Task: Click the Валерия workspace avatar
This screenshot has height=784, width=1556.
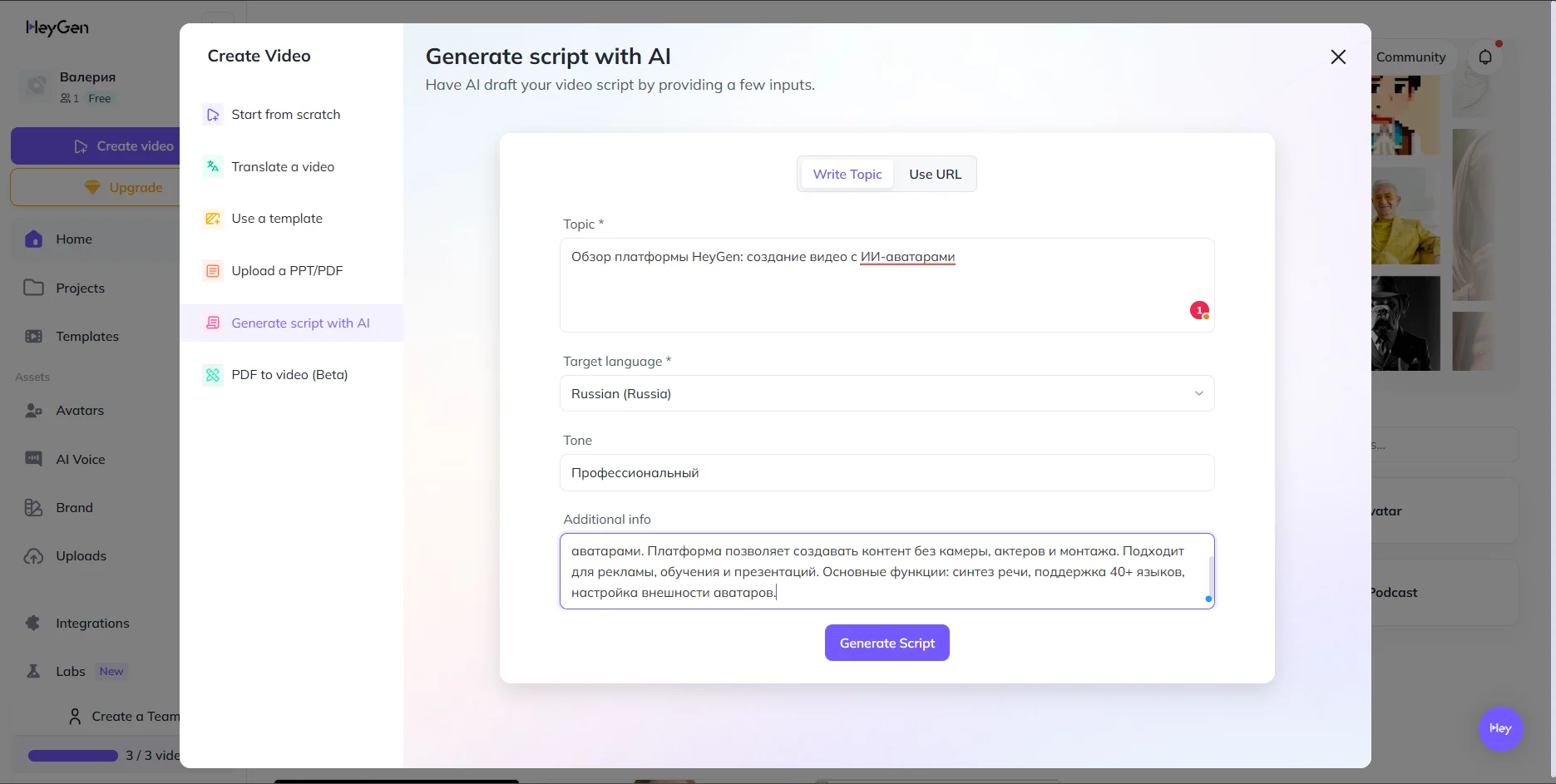Action: pos(37,86)
